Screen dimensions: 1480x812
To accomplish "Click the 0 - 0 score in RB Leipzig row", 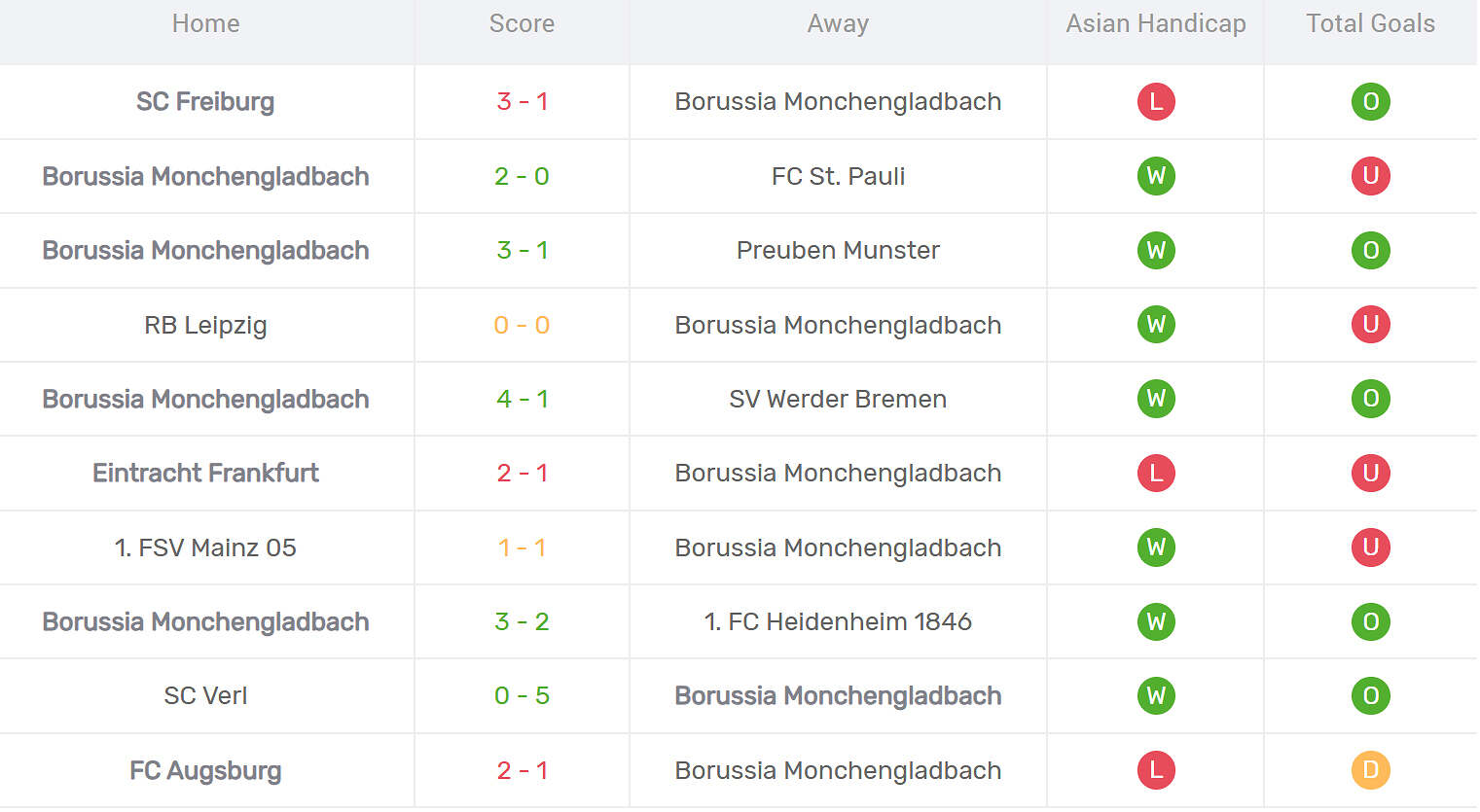I will pos(522,325).
